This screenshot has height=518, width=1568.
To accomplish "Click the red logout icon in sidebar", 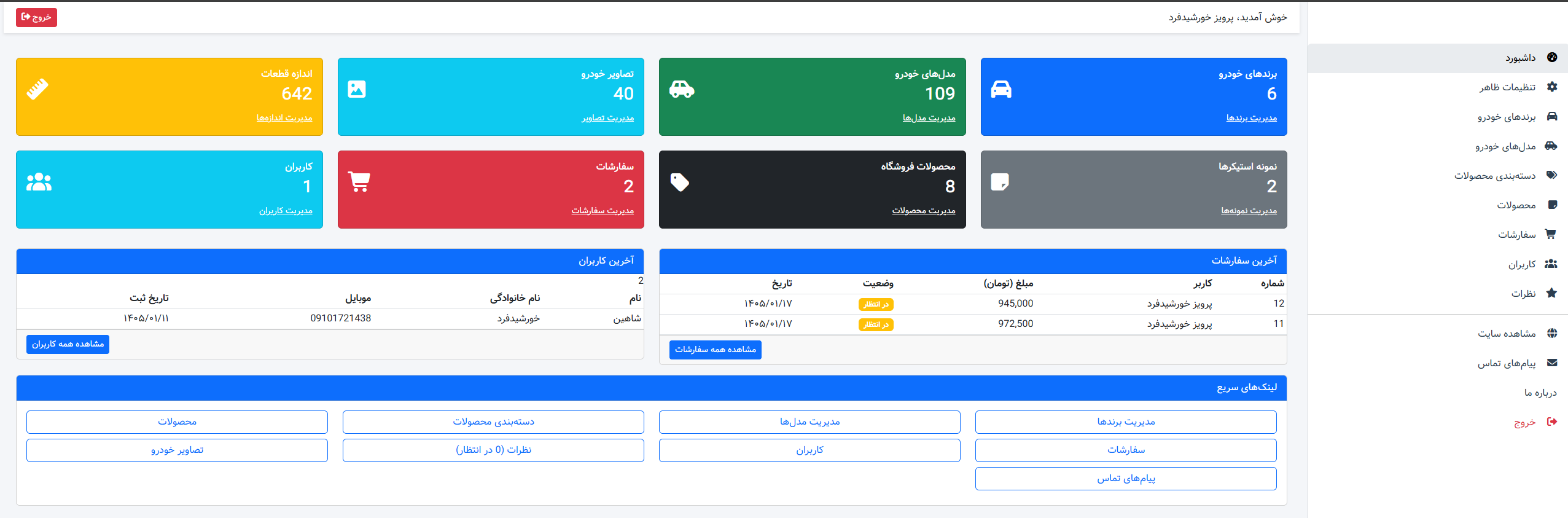I will (x=1552, y=422).
